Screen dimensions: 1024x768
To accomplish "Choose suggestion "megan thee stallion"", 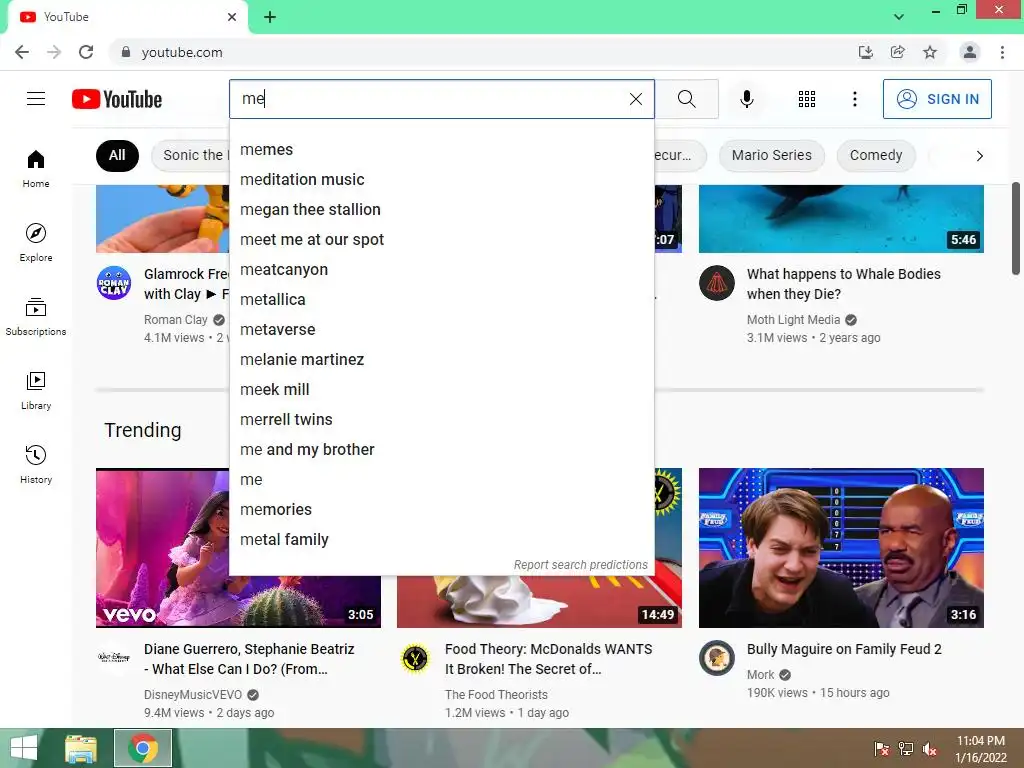I will coord(441,210).
